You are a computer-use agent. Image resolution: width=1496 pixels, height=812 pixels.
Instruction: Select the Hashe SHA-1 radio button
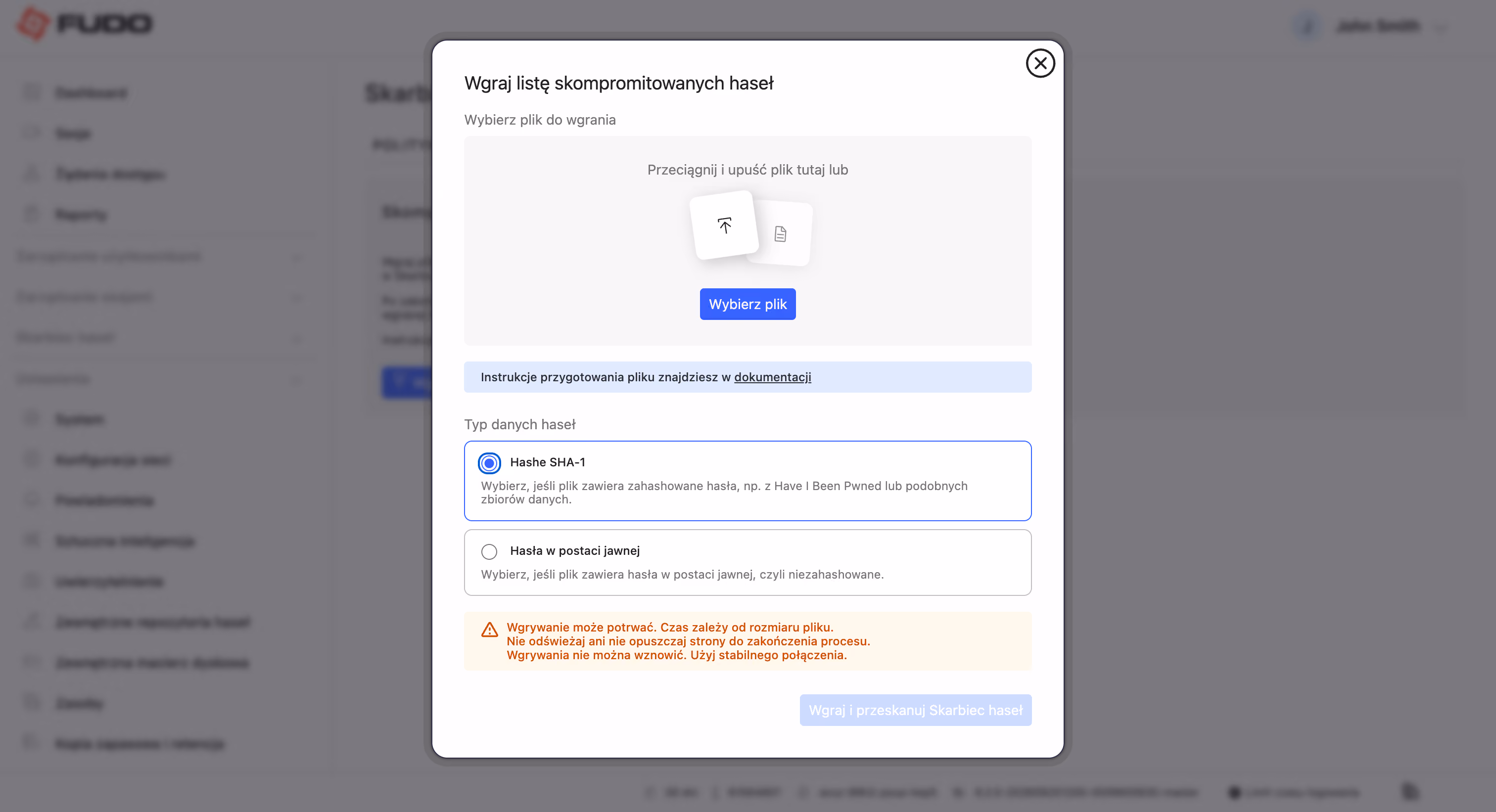click(x=490, y=463)
